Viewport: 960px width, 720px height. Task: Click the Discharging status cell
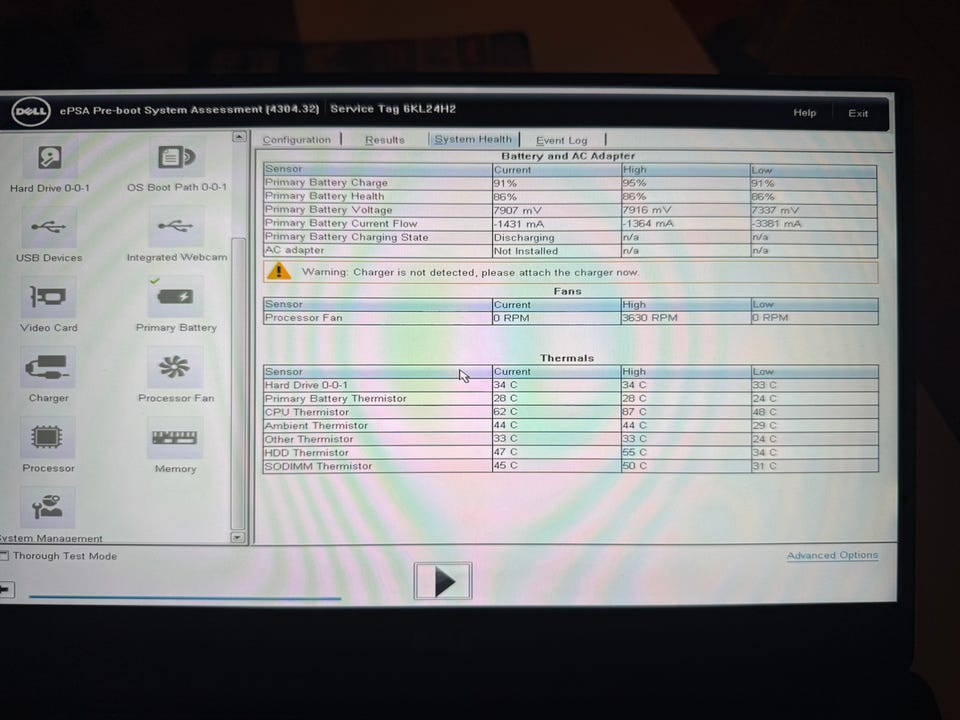click(x=524, y=238)
